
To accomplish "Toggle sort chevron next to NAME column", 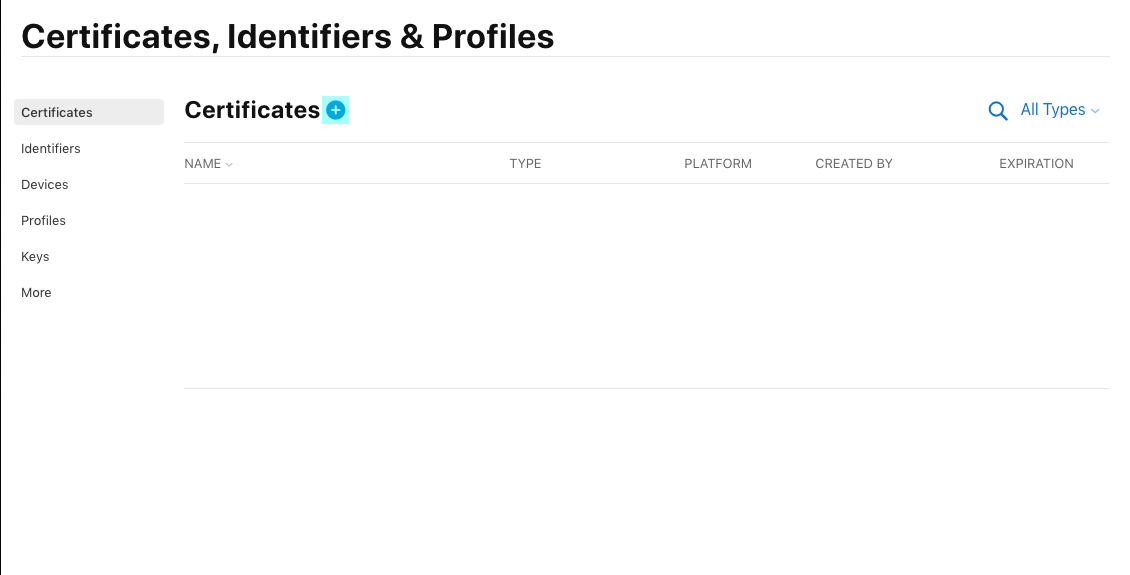I will tap(229, 164).
